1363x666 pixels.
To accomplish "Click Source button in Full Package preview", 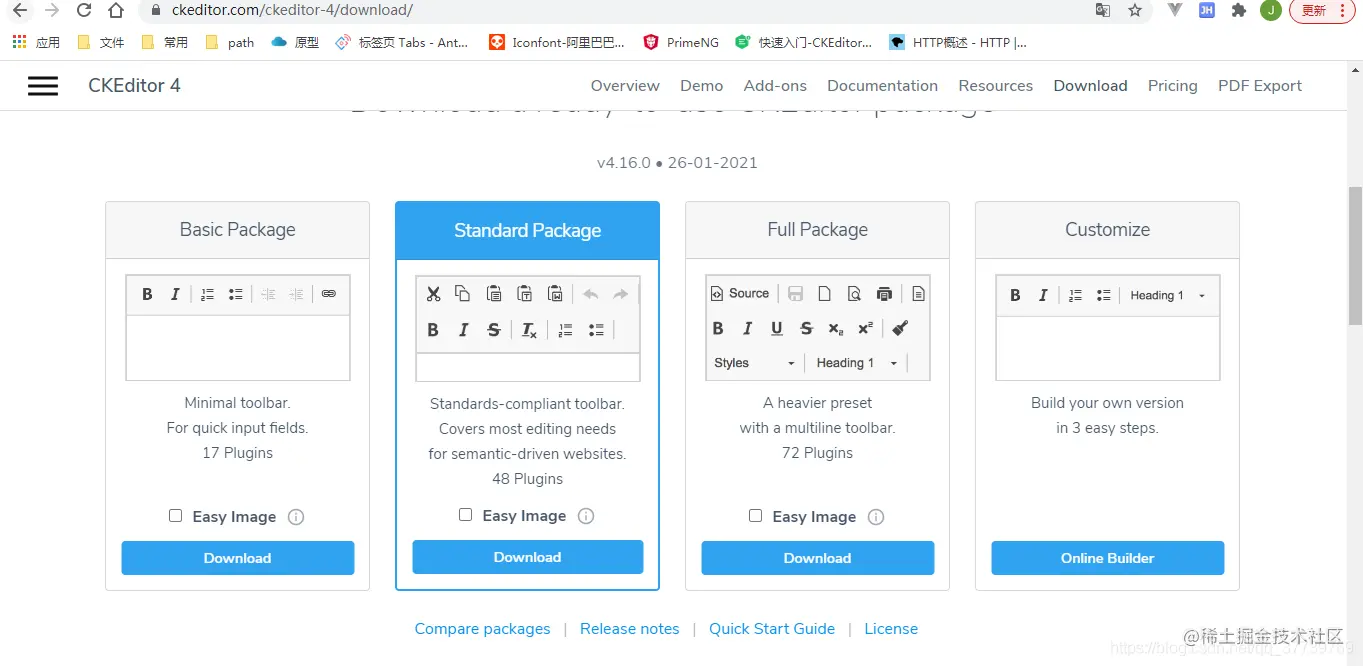I will pyautogui.click(x=740, y=293).
